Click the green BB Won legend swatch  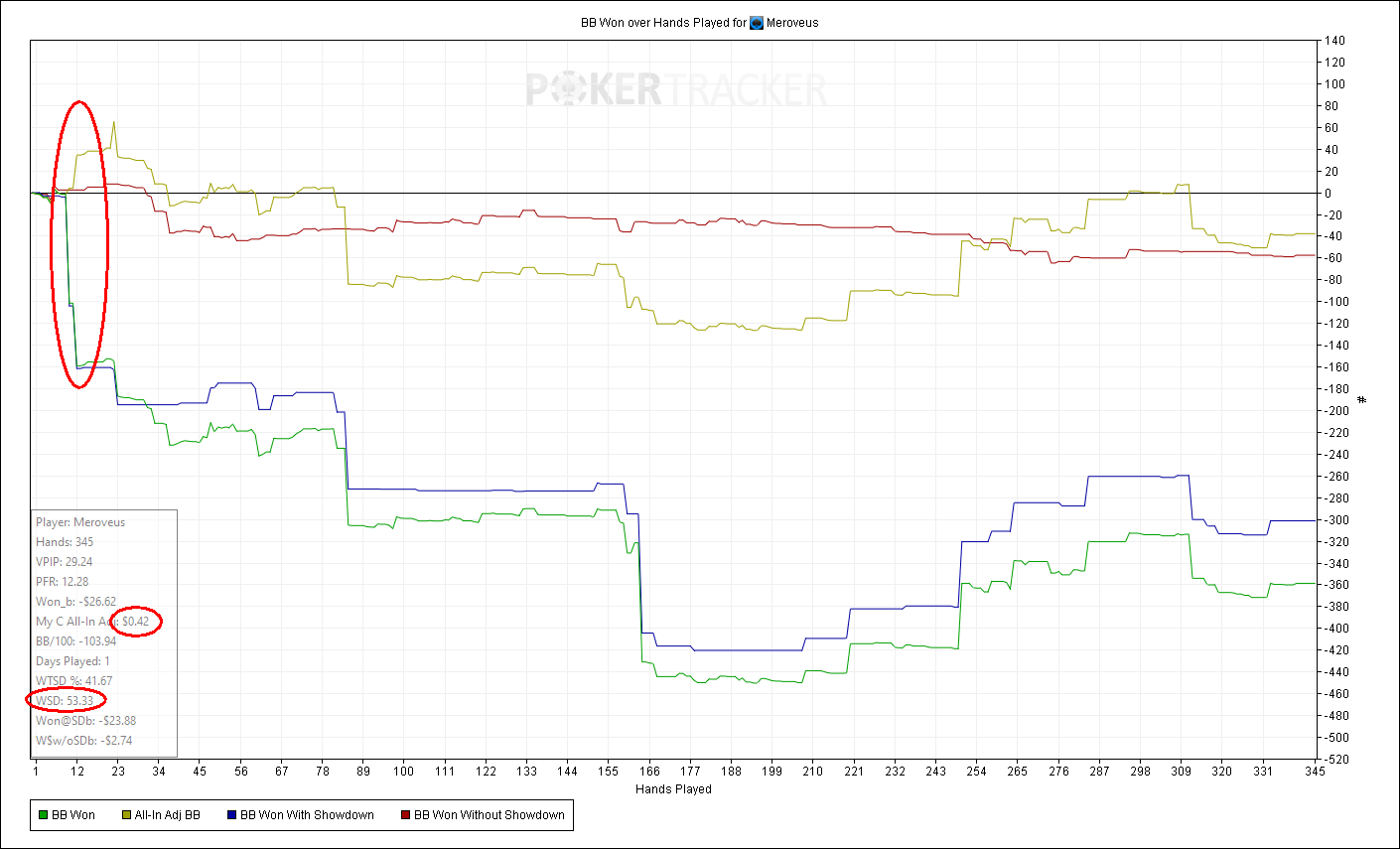pyautogui.click(x=43, y=815)
